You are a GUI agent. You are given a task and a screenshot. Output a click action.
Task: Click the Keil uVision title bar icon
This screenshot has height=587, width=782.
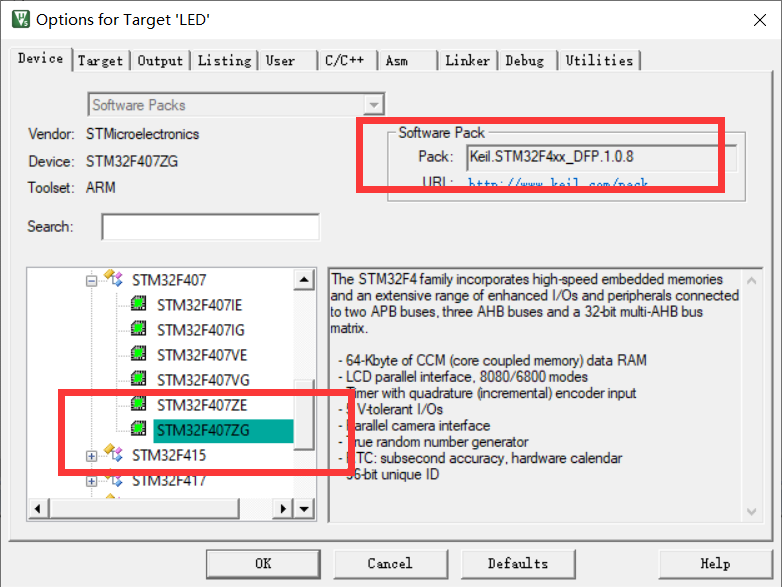21,19
